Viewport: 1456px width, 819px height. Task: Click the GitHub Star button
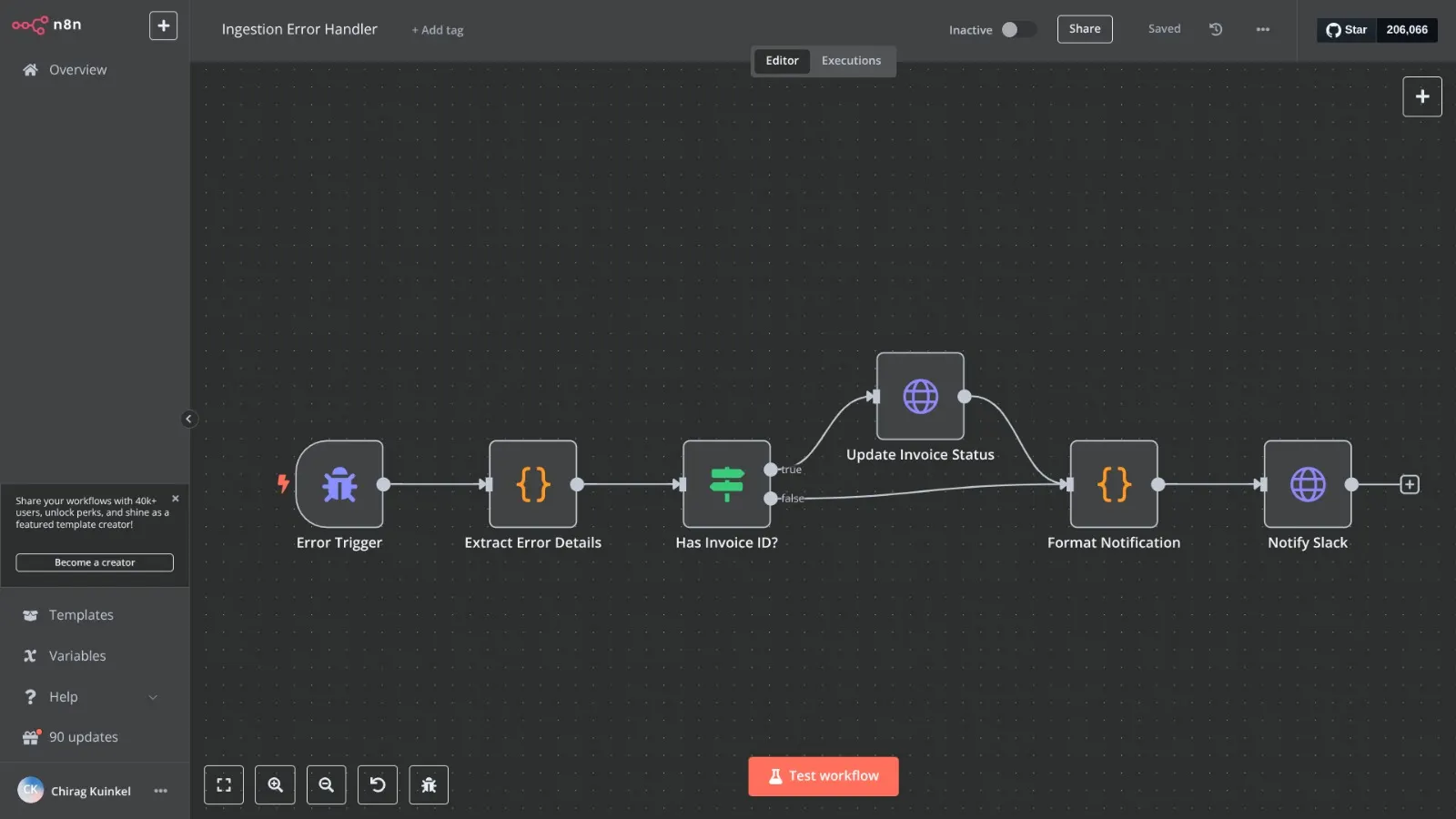pos(1347,29)
